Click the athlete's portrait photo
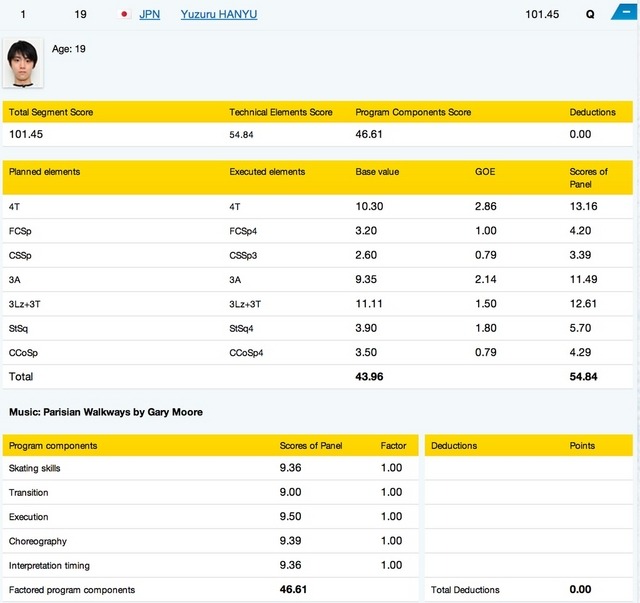This screenshot has width=640, height=603. 24,64
